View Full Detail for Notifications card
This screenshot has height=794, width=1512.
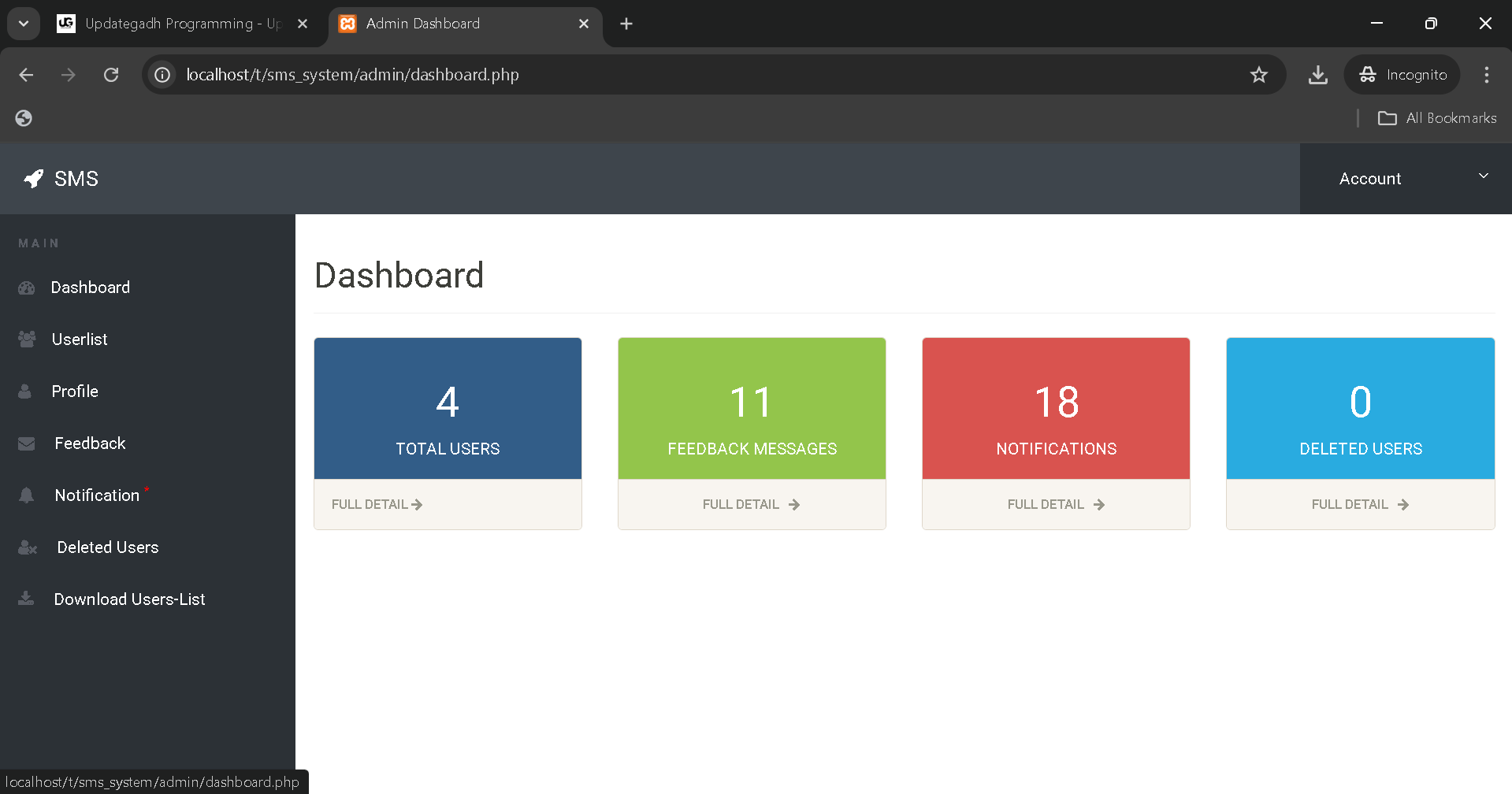click(x=1056, y=504)
